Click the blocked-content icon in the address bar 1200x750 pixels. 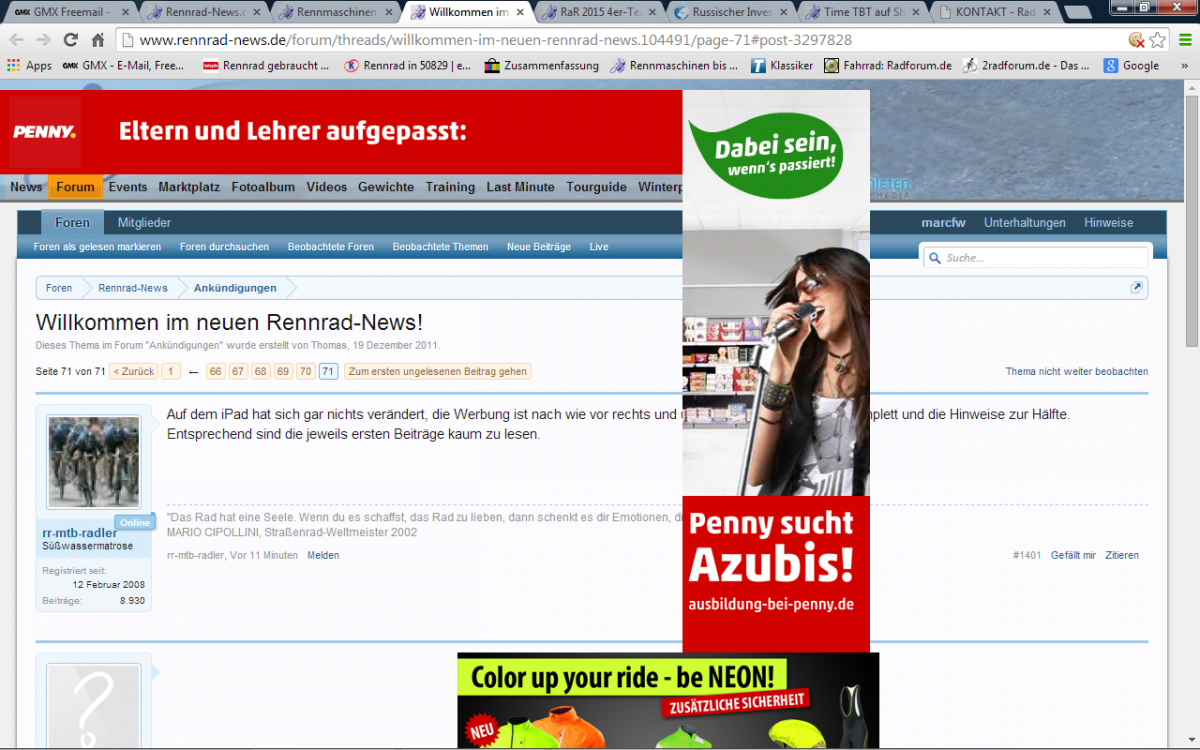pos(1136,40)
